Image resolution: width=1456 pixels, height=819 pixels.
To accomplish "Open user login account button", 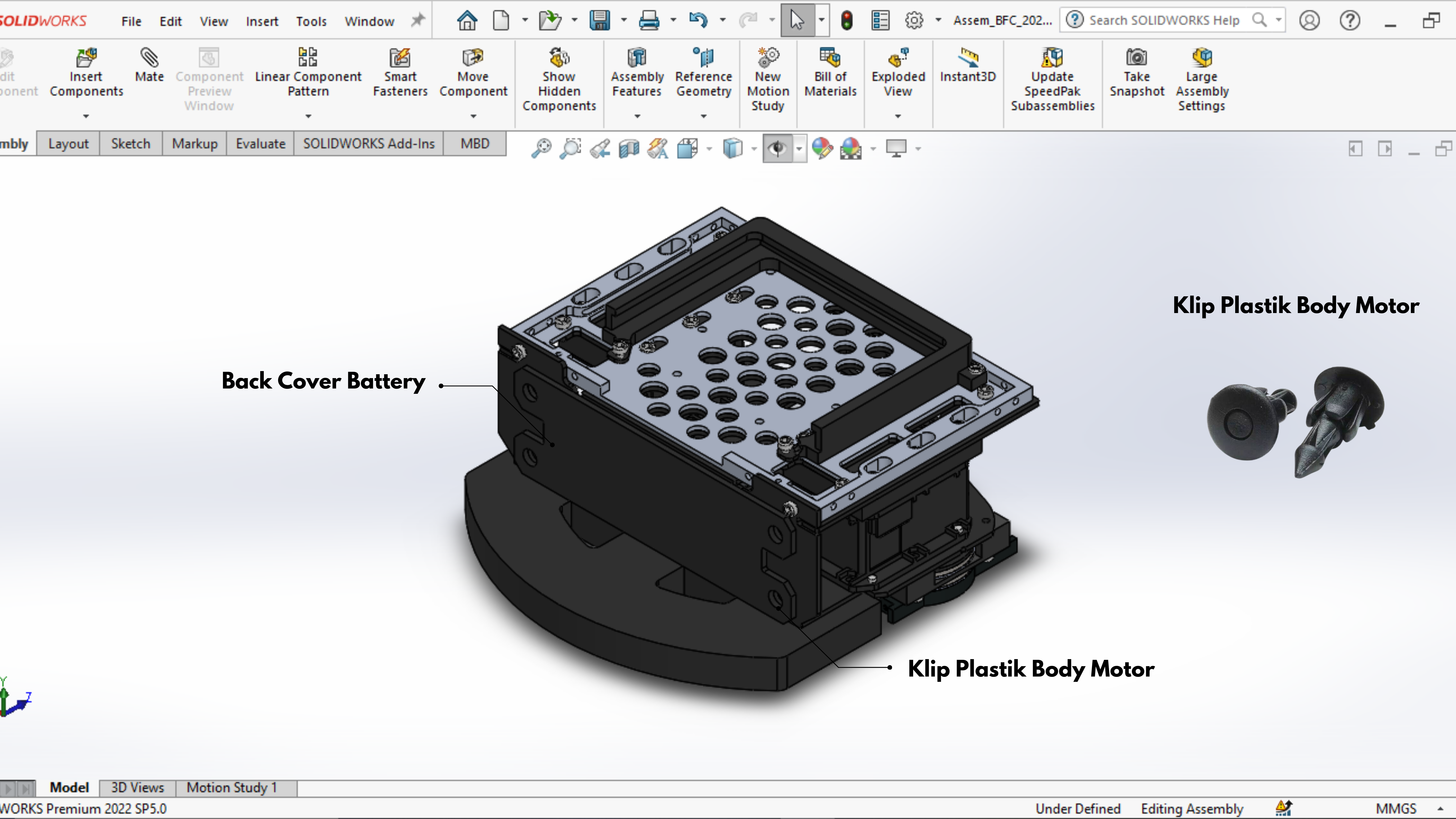I will pyautogui.click(x=1309, y=20).
